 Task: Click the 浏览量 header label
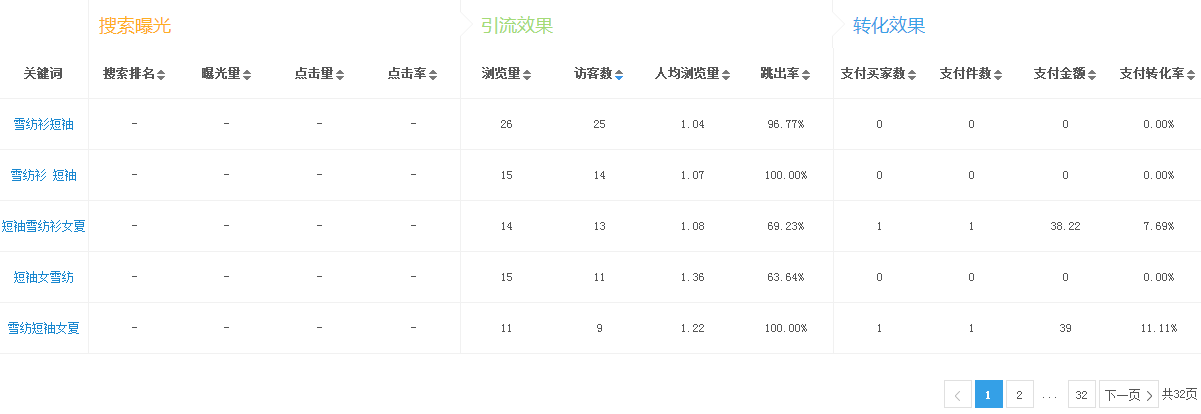click(x=501, y=74)
